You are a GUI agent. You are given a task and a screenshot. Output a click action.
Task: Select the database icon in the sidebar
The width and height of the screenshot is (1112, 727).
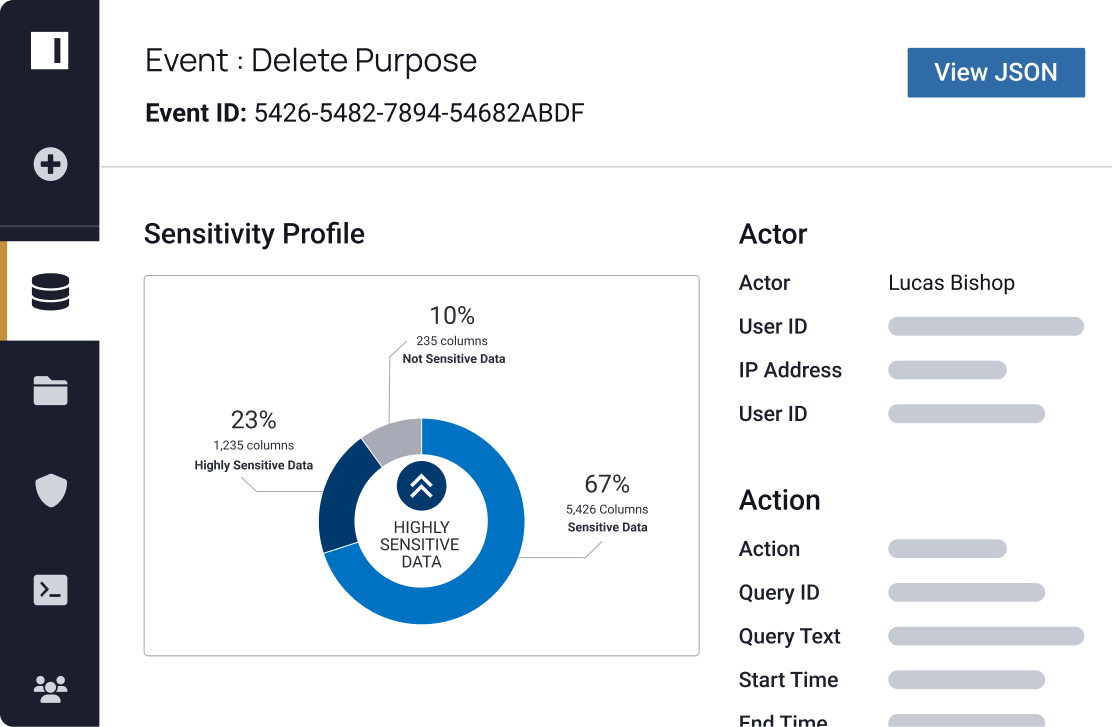pyautogui.click(x=49, y=291)
